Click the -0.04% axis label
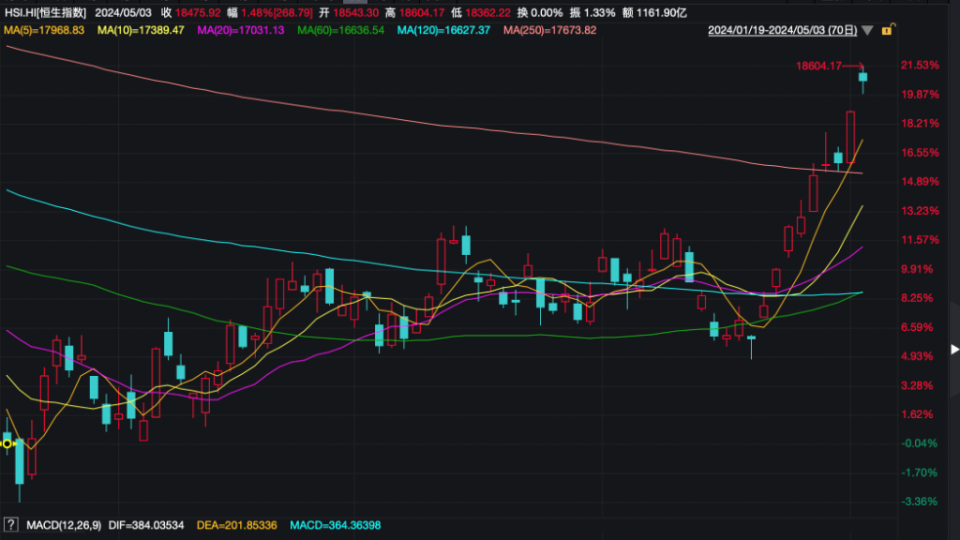This screenshot has width=960, height=540. [x=920, y=443]
